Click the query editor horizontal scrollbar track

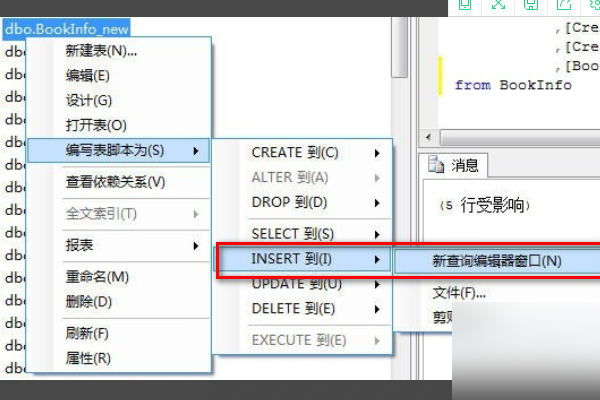520,137
